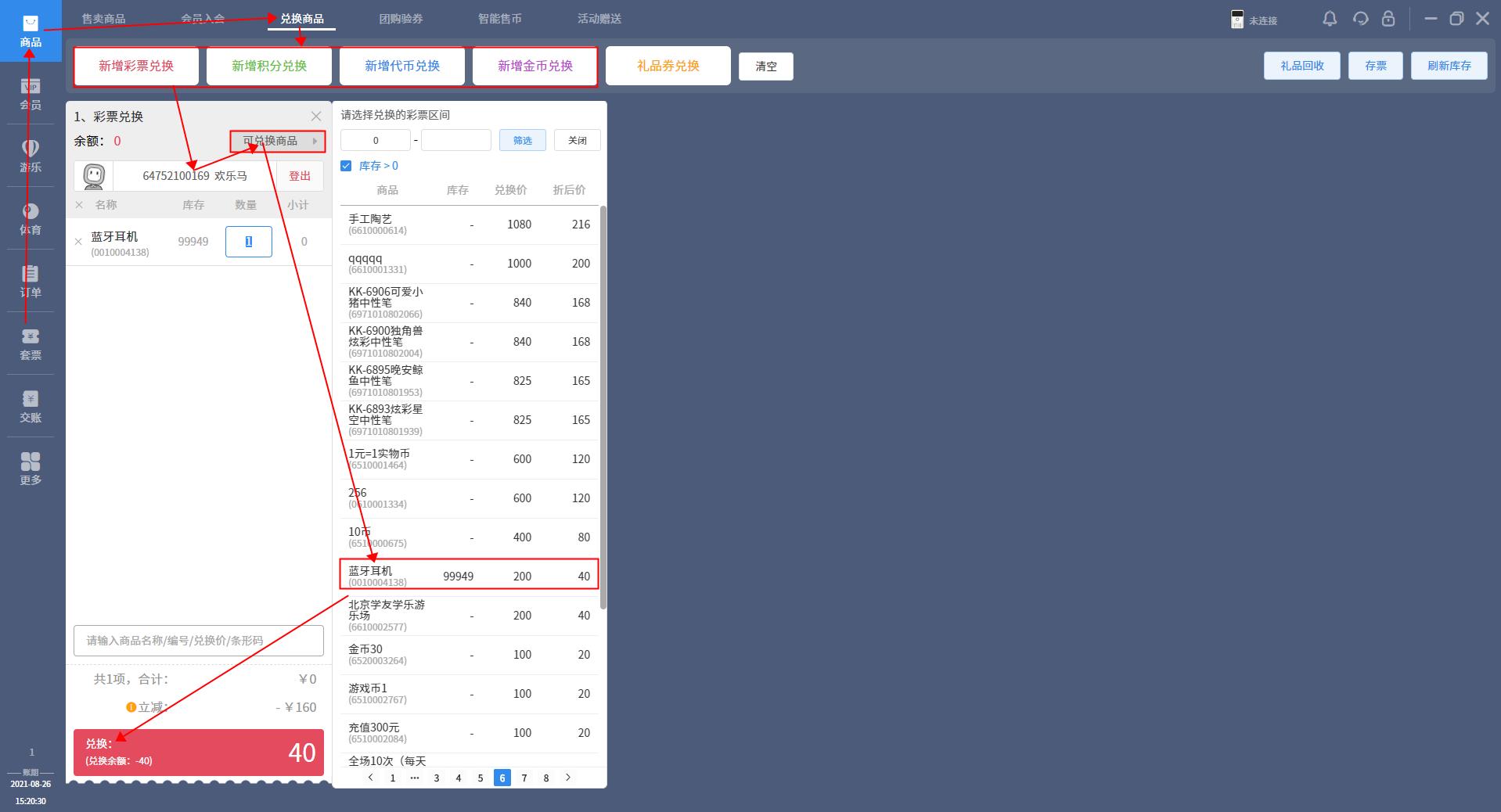Switch to 活动赠送 tab

tap(599, 19)
